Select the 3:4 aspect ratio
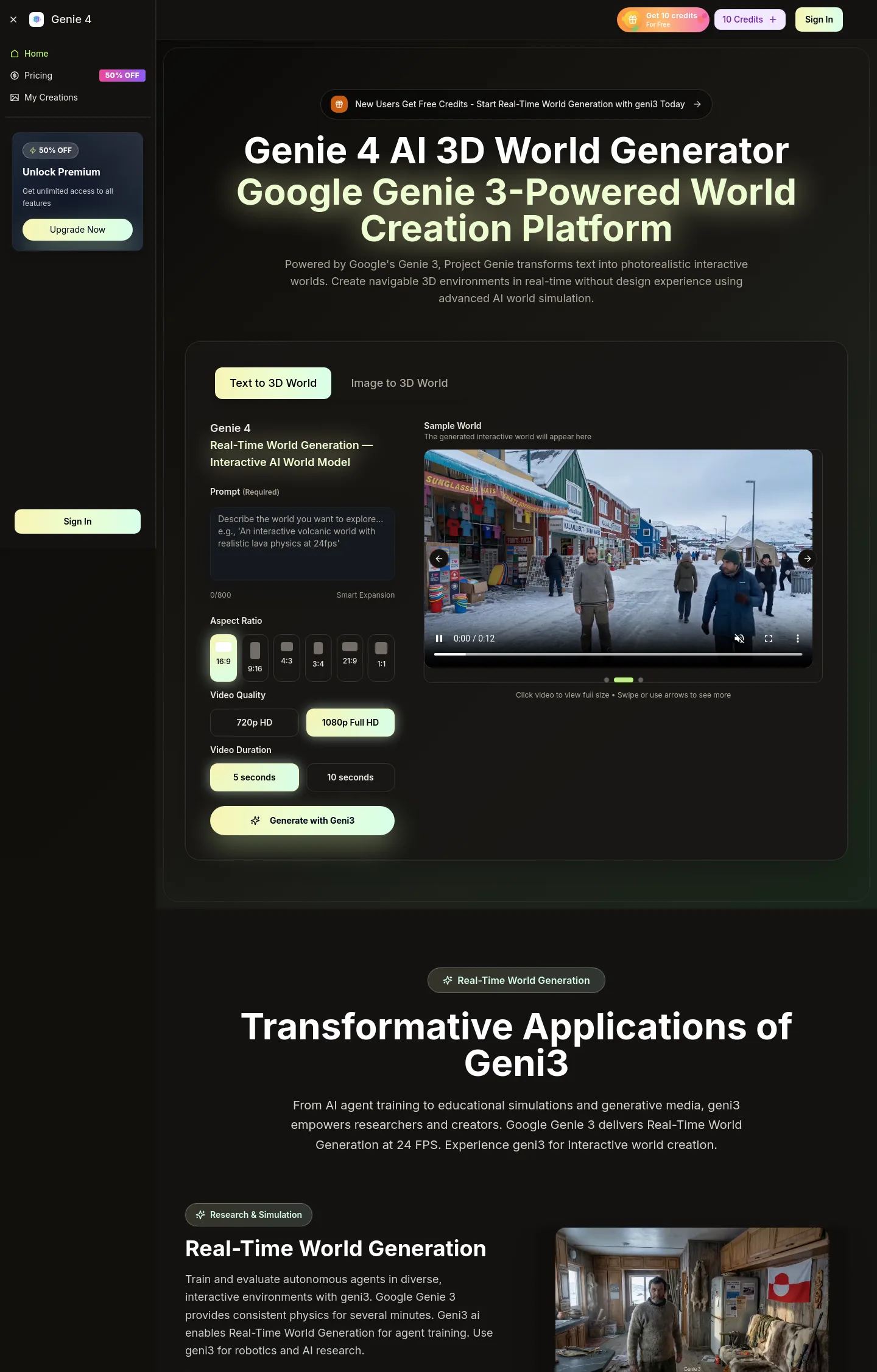The image size is (877, 1372). [318, 658]
